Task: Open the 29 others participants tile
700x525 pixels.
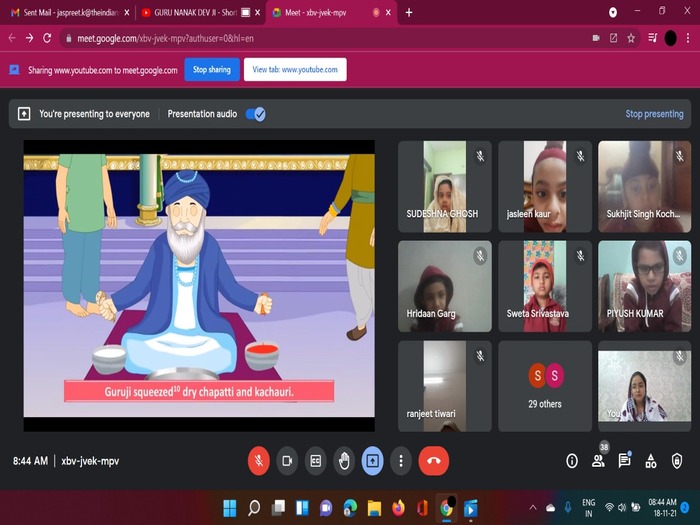Action: 545,386
